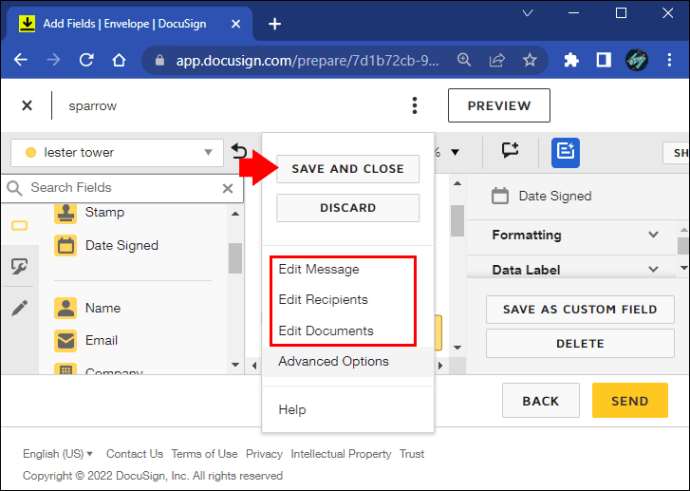Viewport: 690px width, 491px height.
Task: Expand the Formatting section
Action: point(576,235)
